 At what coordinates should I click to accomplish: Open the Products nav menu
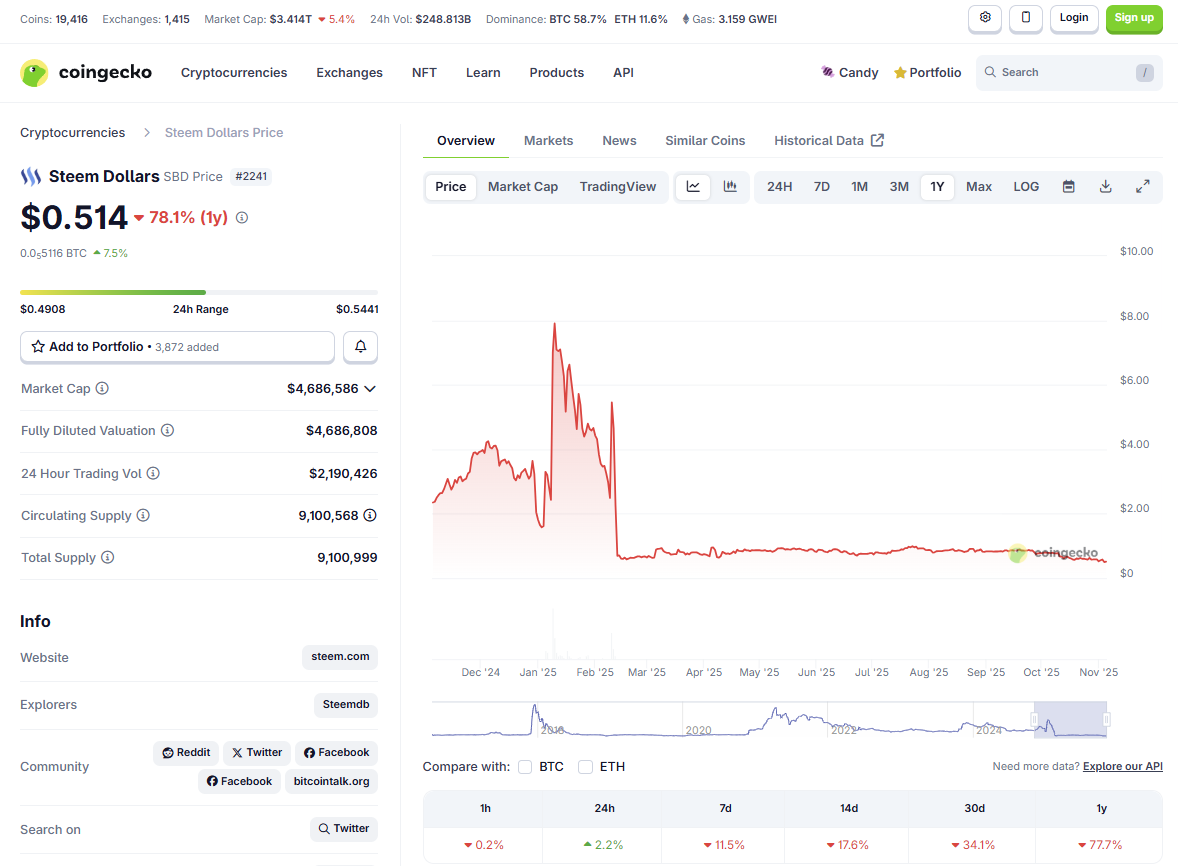pyautogui.click(x=556, y=73)
